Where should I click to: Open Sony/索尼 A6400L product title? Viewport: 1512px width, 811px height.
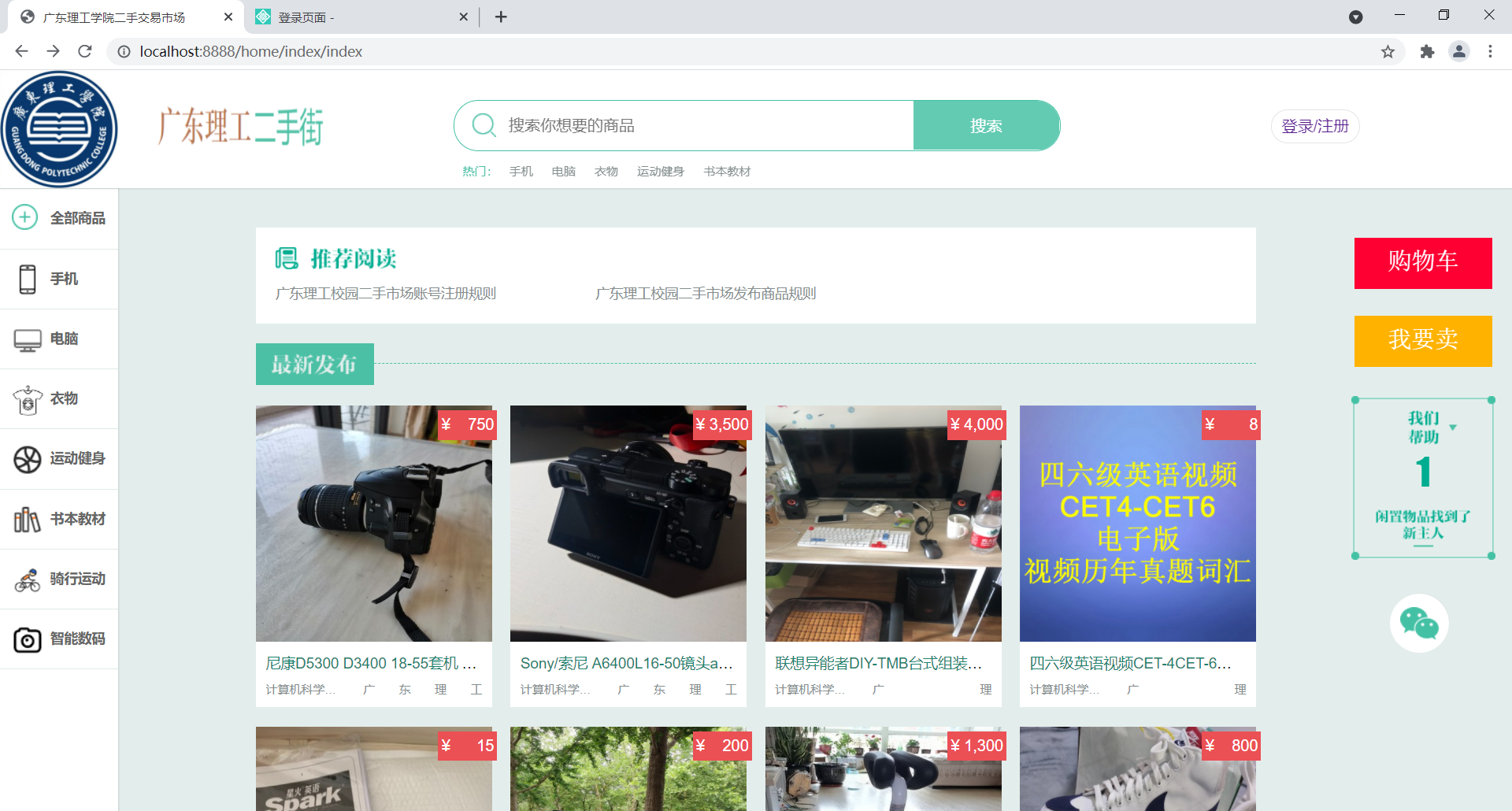click(x=627, y=664)
